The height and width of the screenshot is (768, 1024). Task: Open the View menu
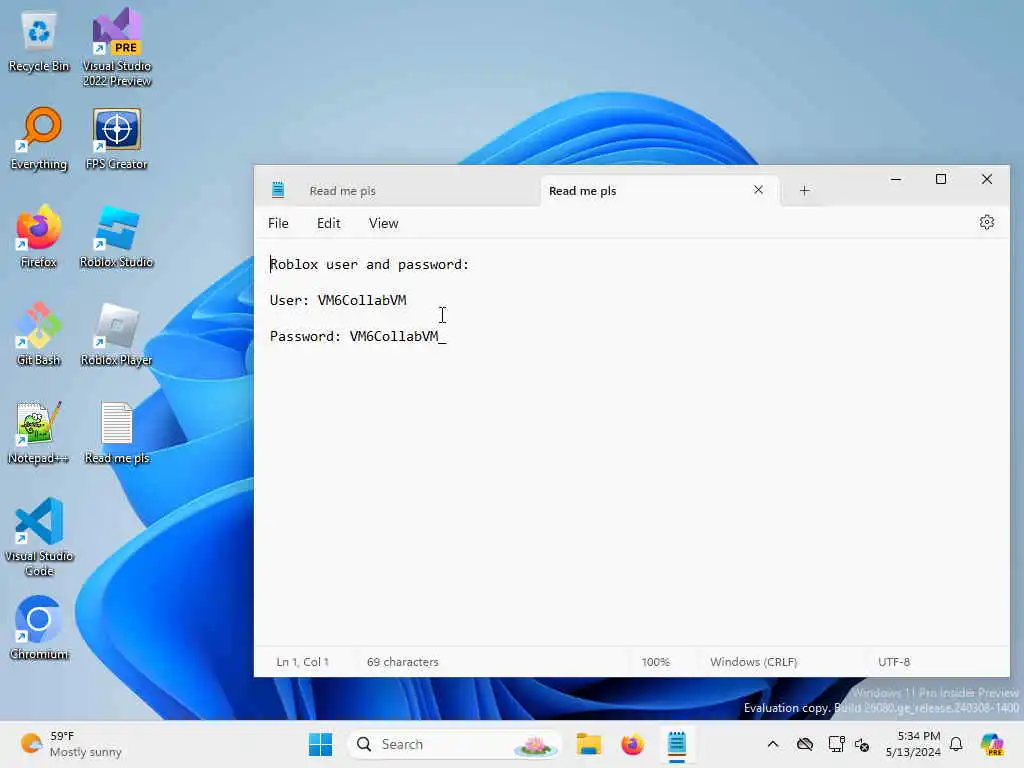point(383,223)
